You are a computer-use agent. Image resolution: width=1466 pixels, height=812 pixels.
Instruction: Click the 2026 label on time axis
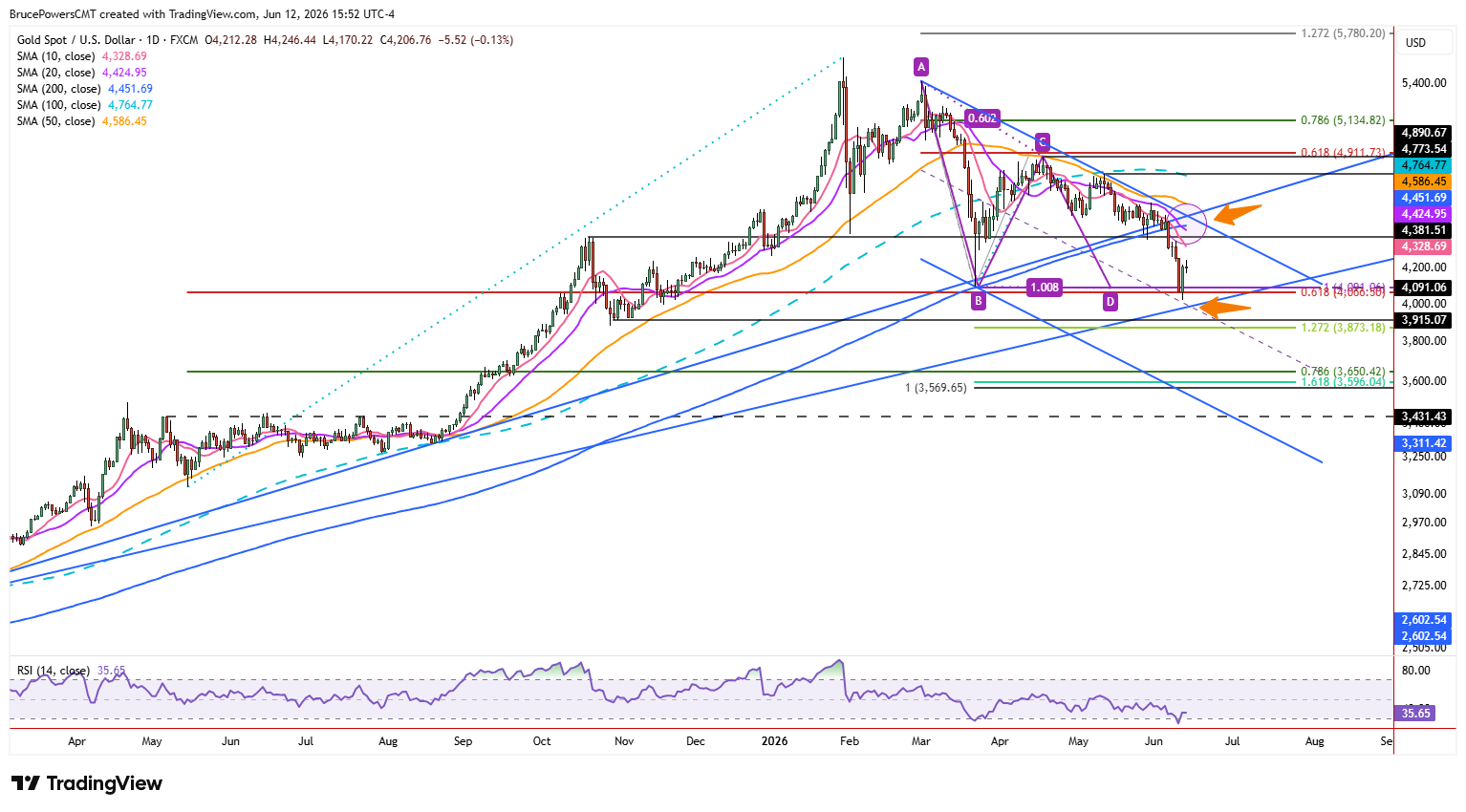774,741
